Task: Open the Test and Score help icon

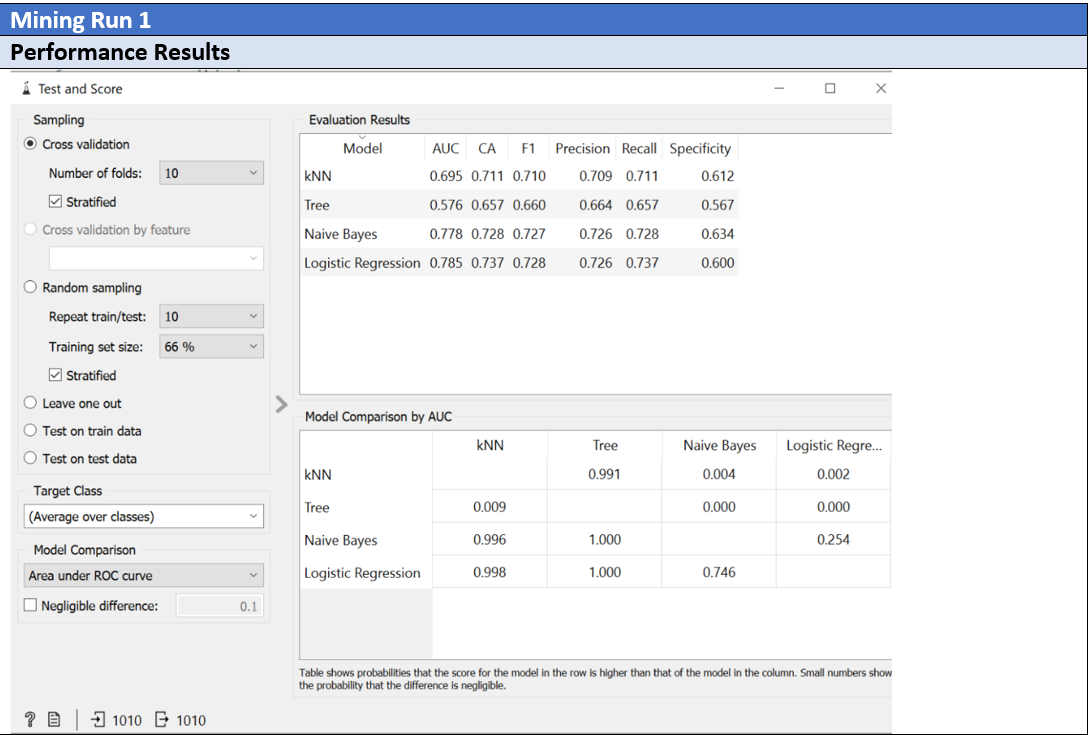Action: (x=29, y=719)
